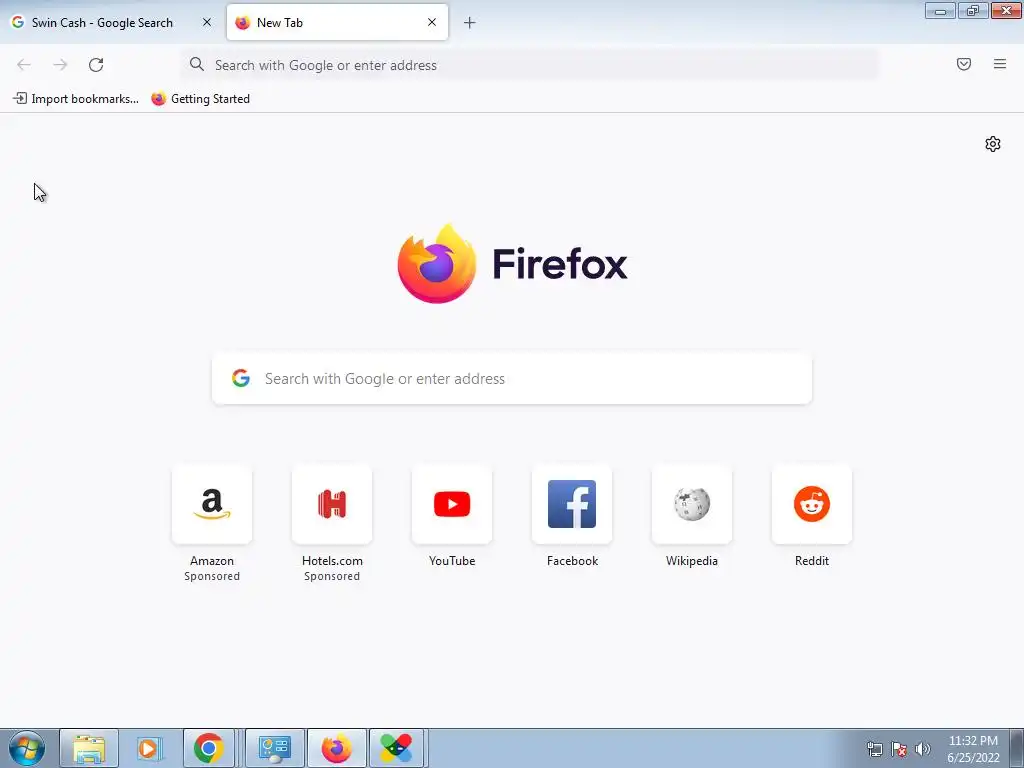
Task: Open the Action Center flag tray icon
Action: (899, 749)
